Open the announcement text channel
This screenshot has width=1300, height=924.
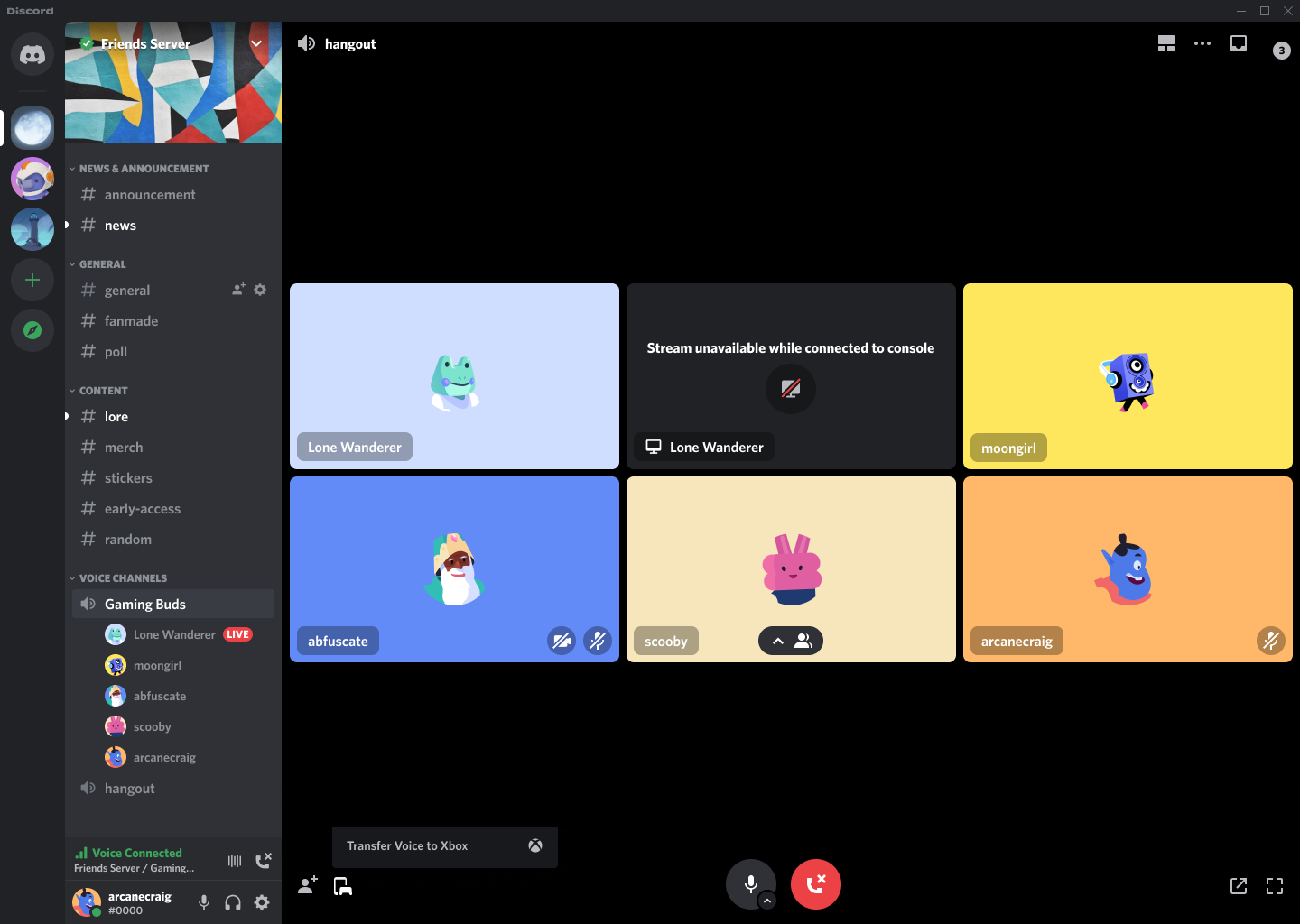click(150, 195)
